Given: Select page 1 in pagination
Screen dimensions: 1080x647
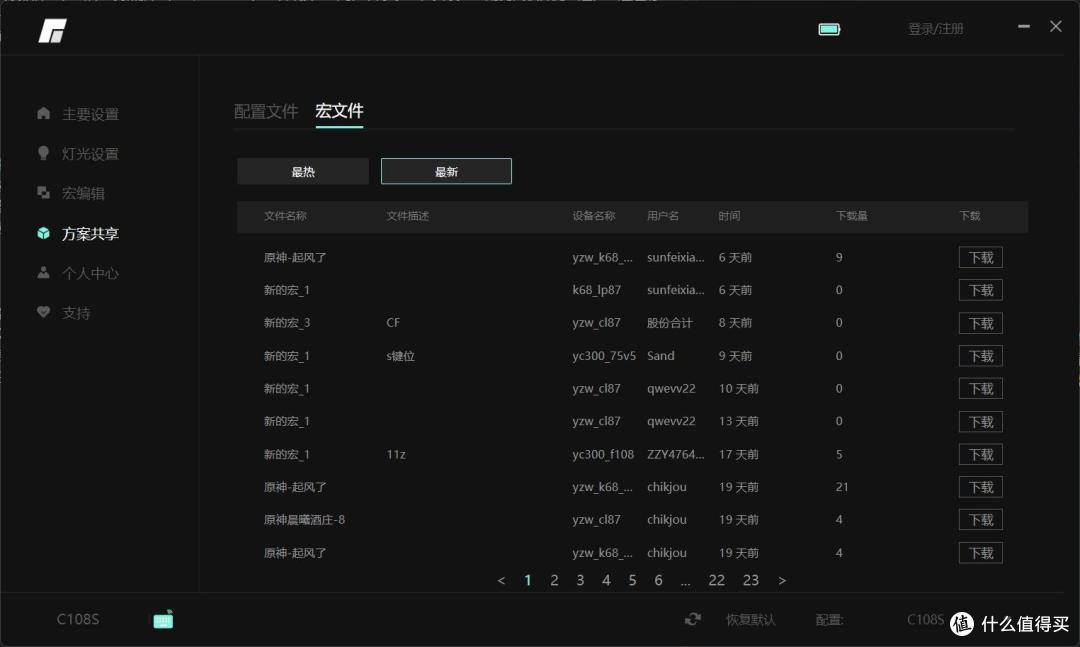Looking at the screenshot, I should [x=528, y=581].
